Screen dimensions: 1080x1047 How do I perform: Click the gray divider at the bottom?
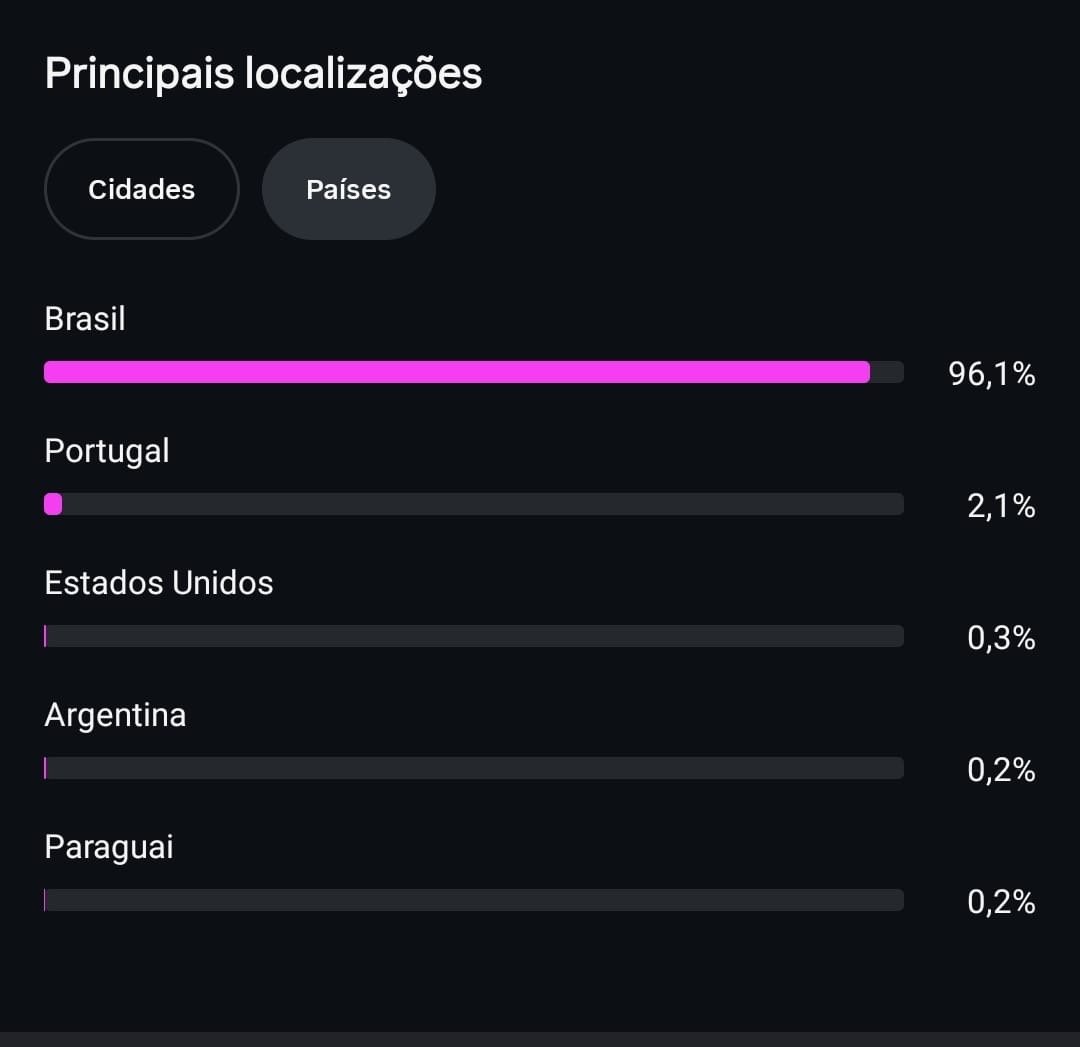pos(540,1039)
